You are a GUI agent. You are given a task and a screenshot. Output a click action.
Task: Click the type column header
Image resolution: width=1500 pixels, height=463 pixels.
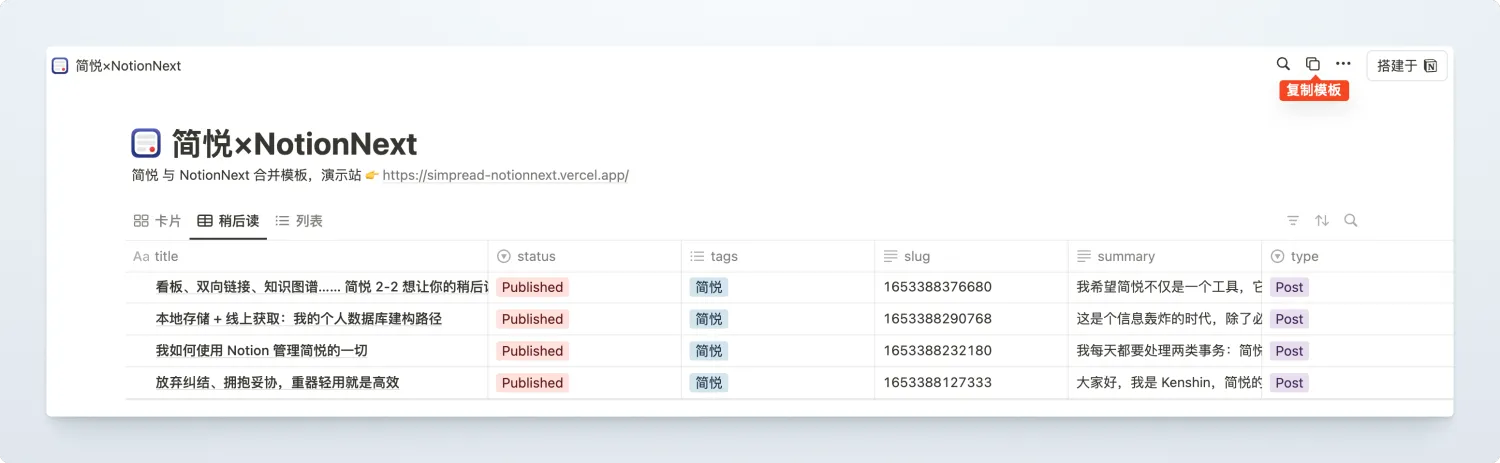click(x=1358, y=256)
